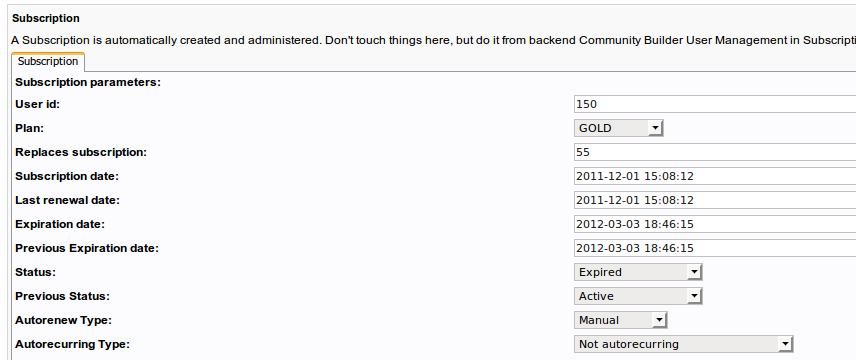Click the Previous Expiration date field
This screenshot has width=856, height=360.
[715, 248]
